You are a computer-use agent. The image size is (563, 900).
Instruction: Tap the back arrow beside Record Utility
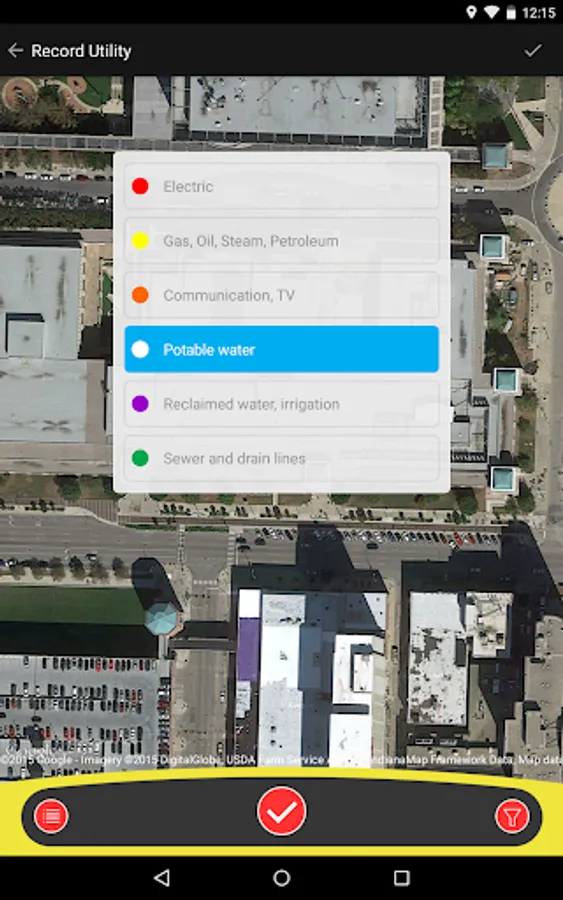[15, 51]
